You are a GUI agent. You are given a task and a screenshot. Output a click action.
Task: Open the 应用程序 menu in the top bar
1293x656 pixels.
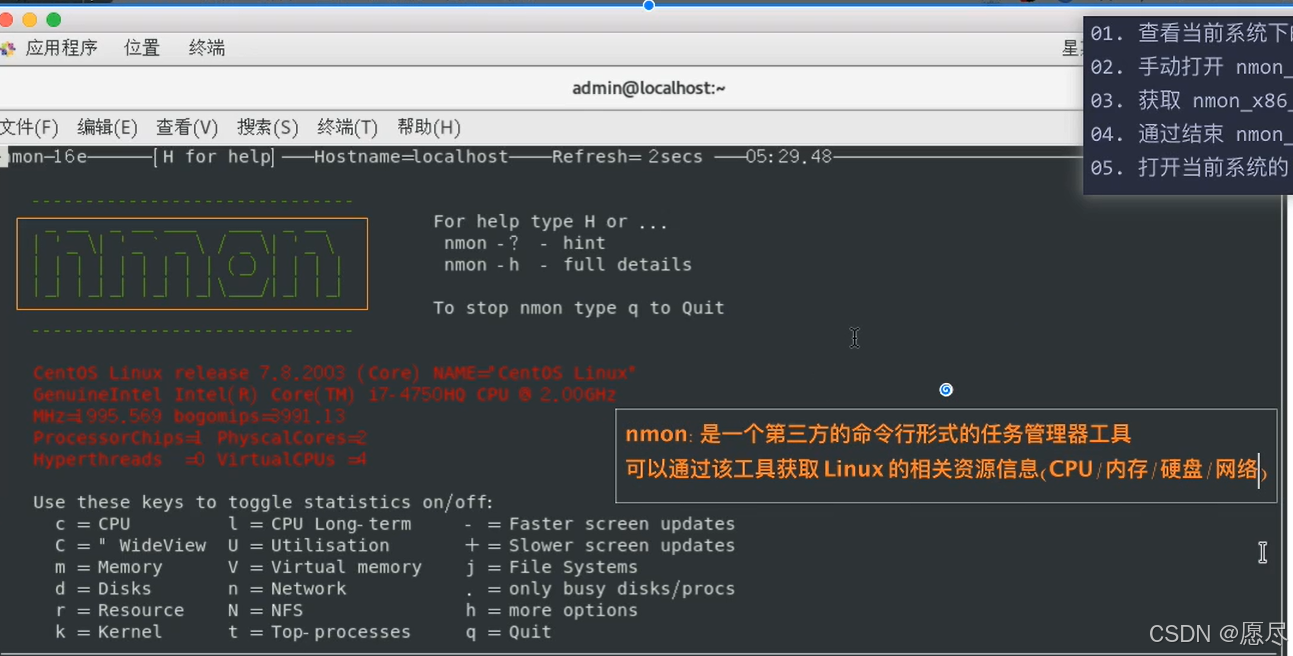pyautogui.click(x=62, y=48)
